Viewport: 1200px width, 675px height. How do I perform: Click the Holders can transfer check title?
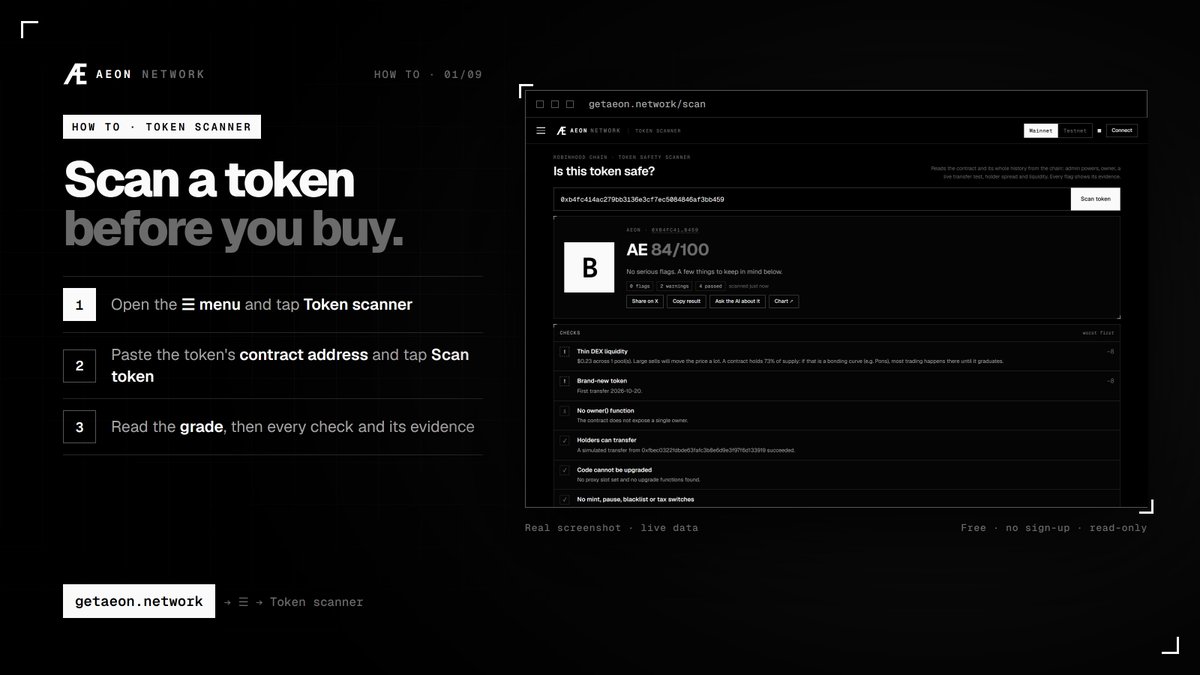click(606, 440)
